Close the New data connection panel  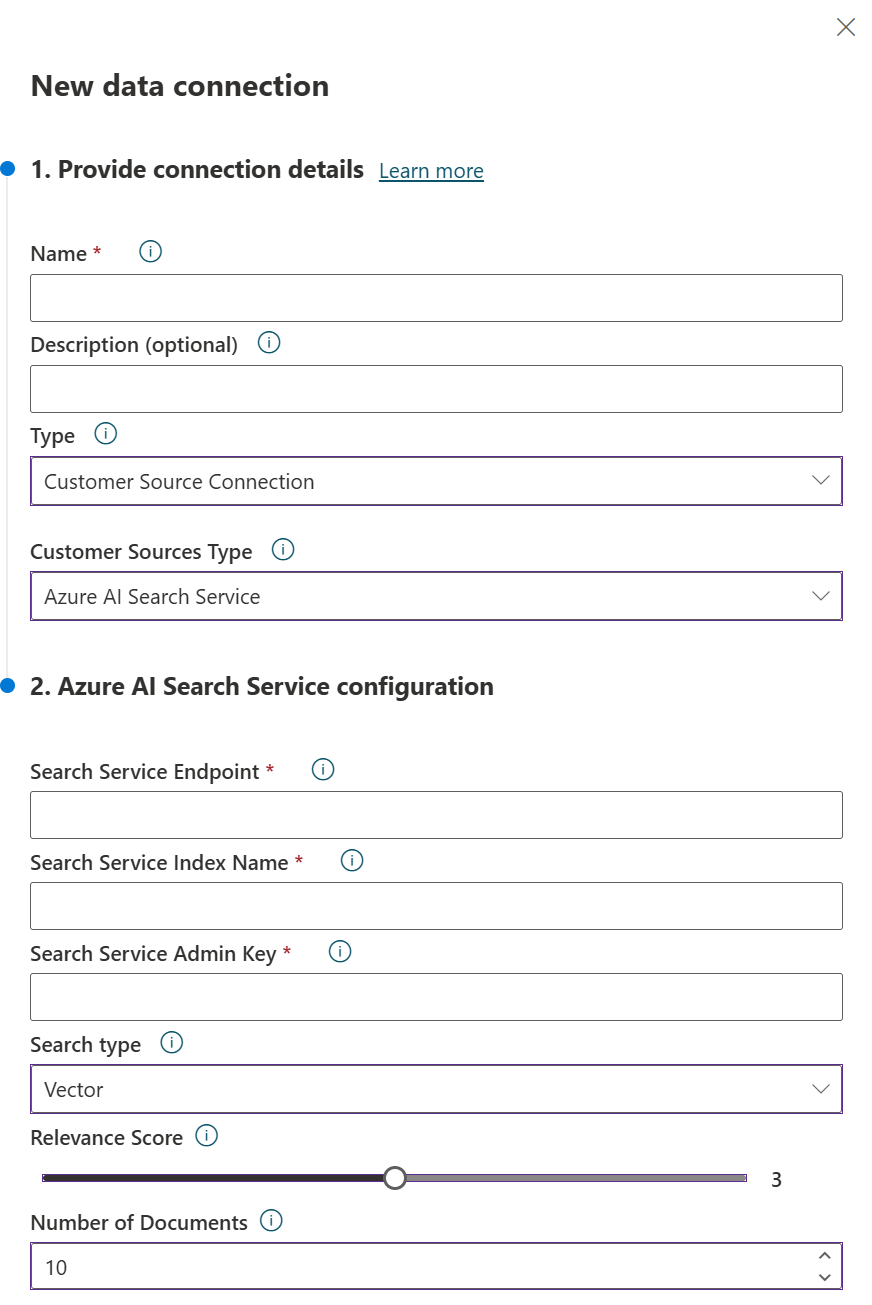click(x=845, y=27)
